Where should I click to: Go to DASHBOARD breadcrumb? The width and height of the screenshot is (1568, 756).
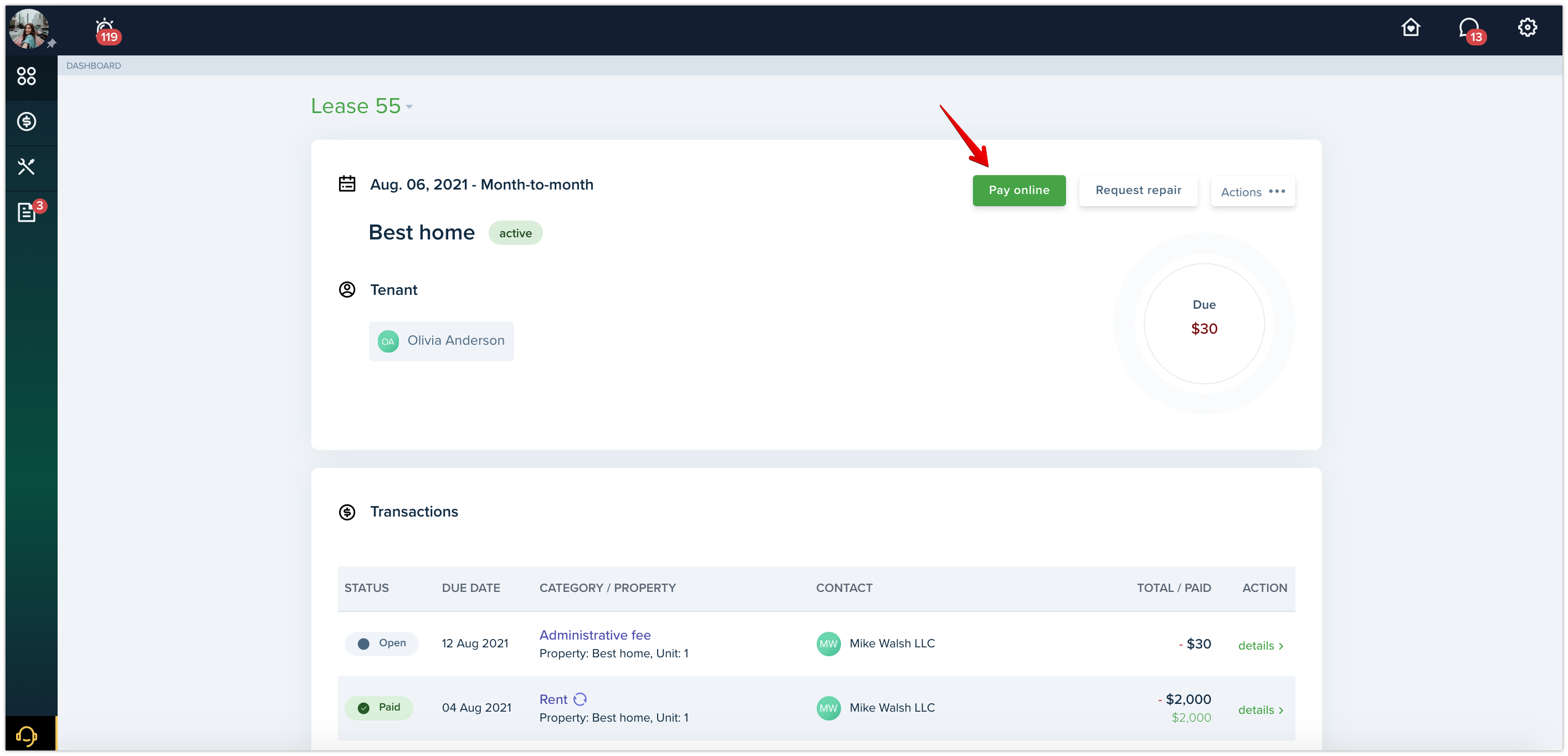(x=93, y=65)
